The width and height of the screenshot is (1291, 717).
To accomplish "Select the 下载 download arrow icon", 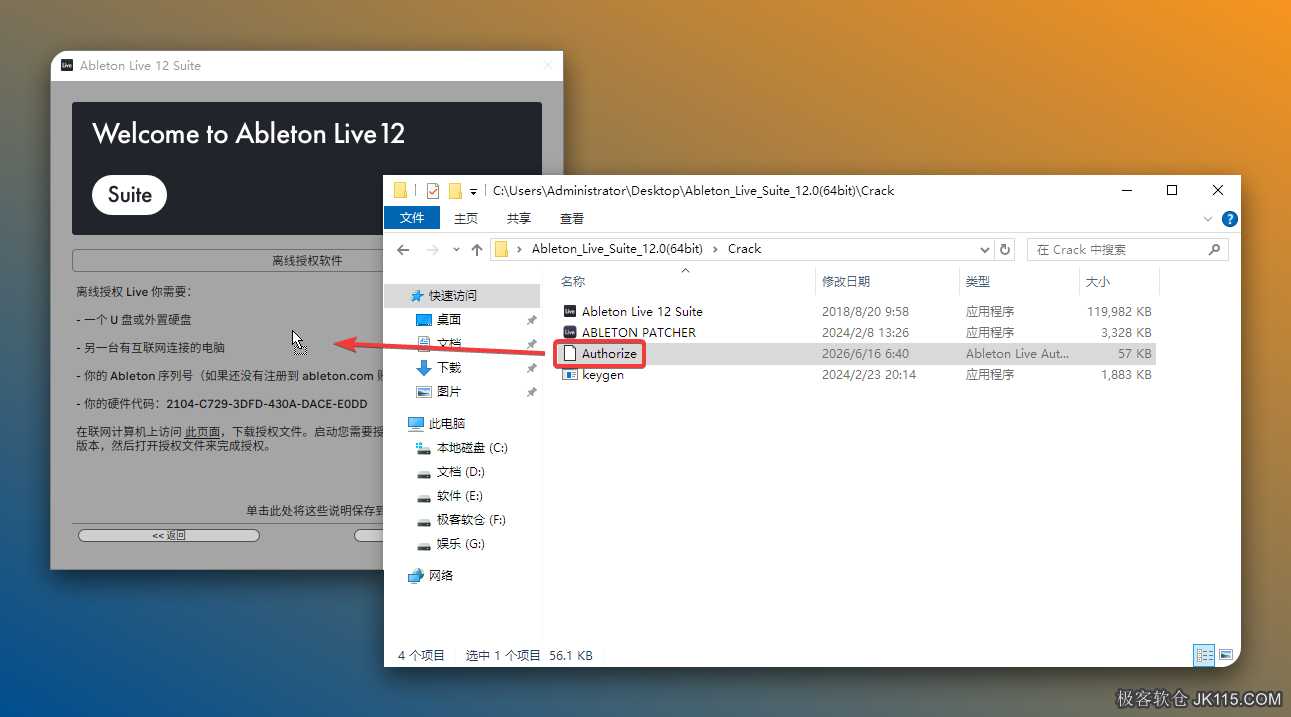I will 424,368.
